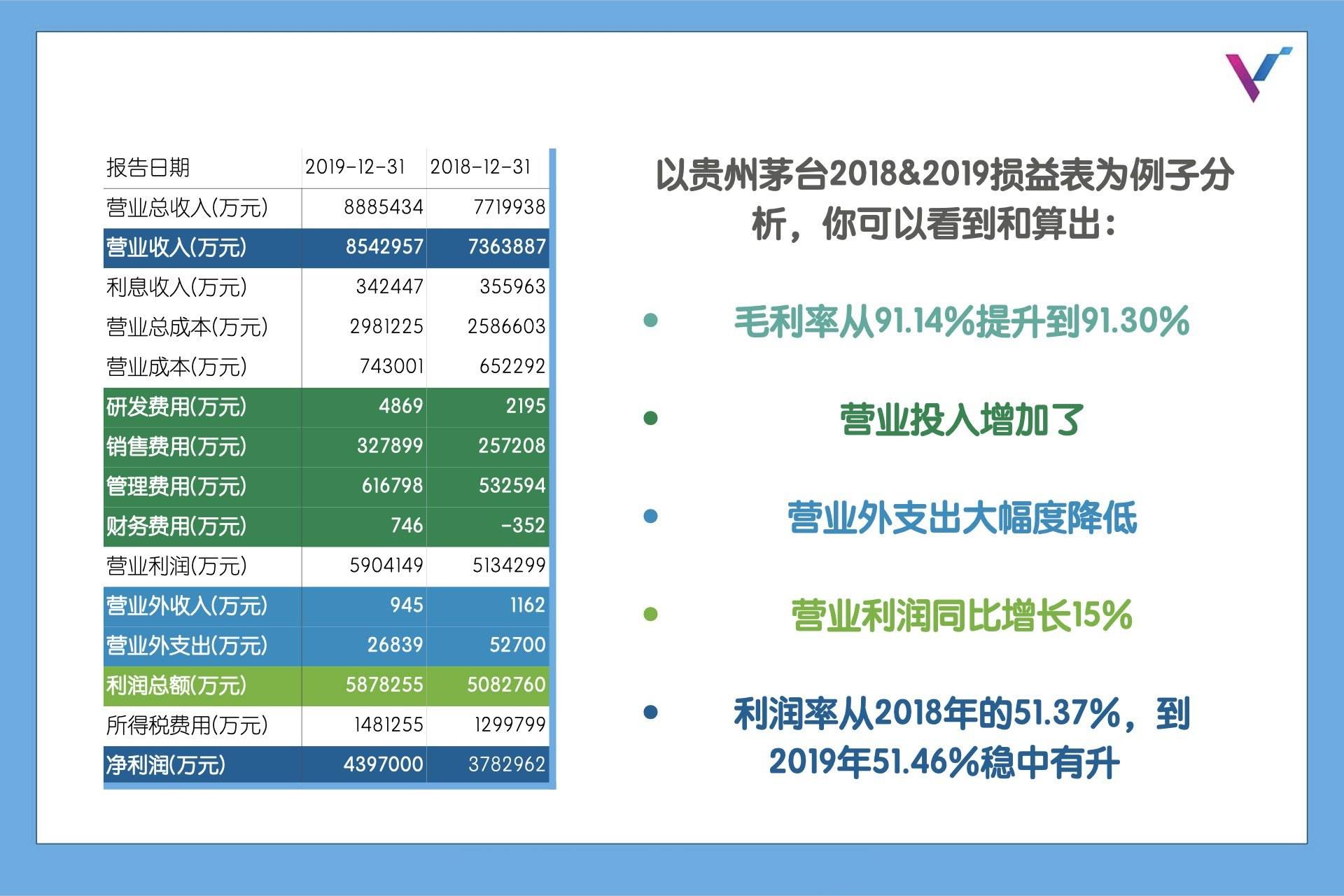This screenshot has width=1344, height=896.
Task: Click the value 8885434
Action: coord(384,207)
